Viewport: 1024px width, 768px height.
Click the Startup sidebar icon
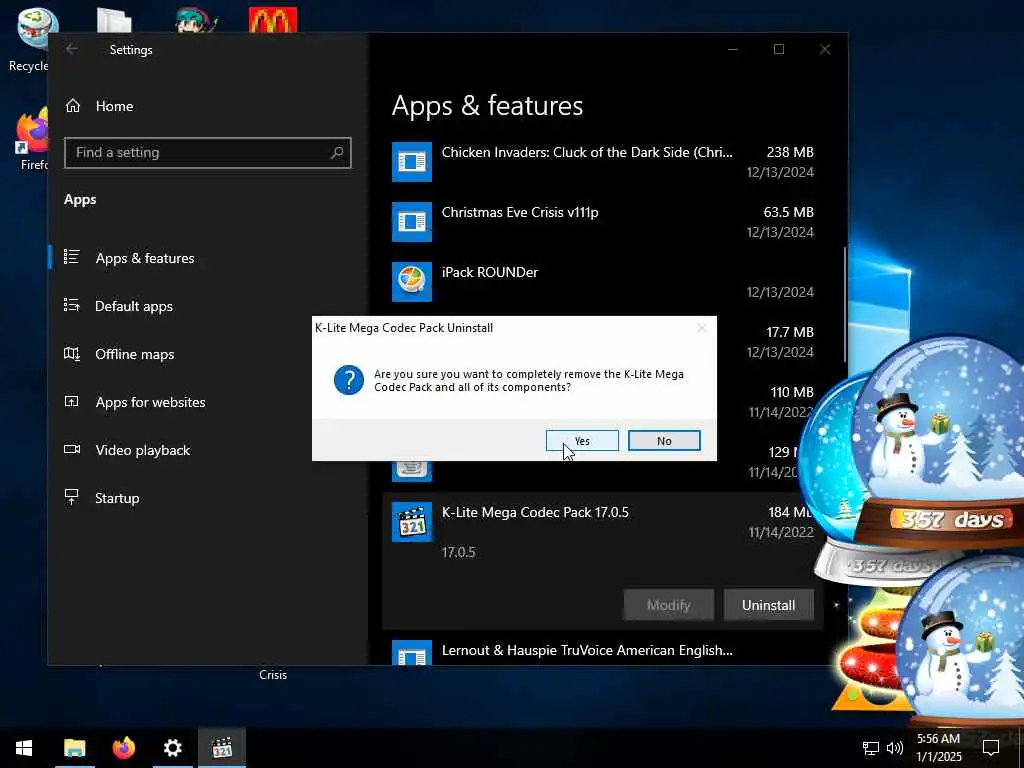[72, 497]
